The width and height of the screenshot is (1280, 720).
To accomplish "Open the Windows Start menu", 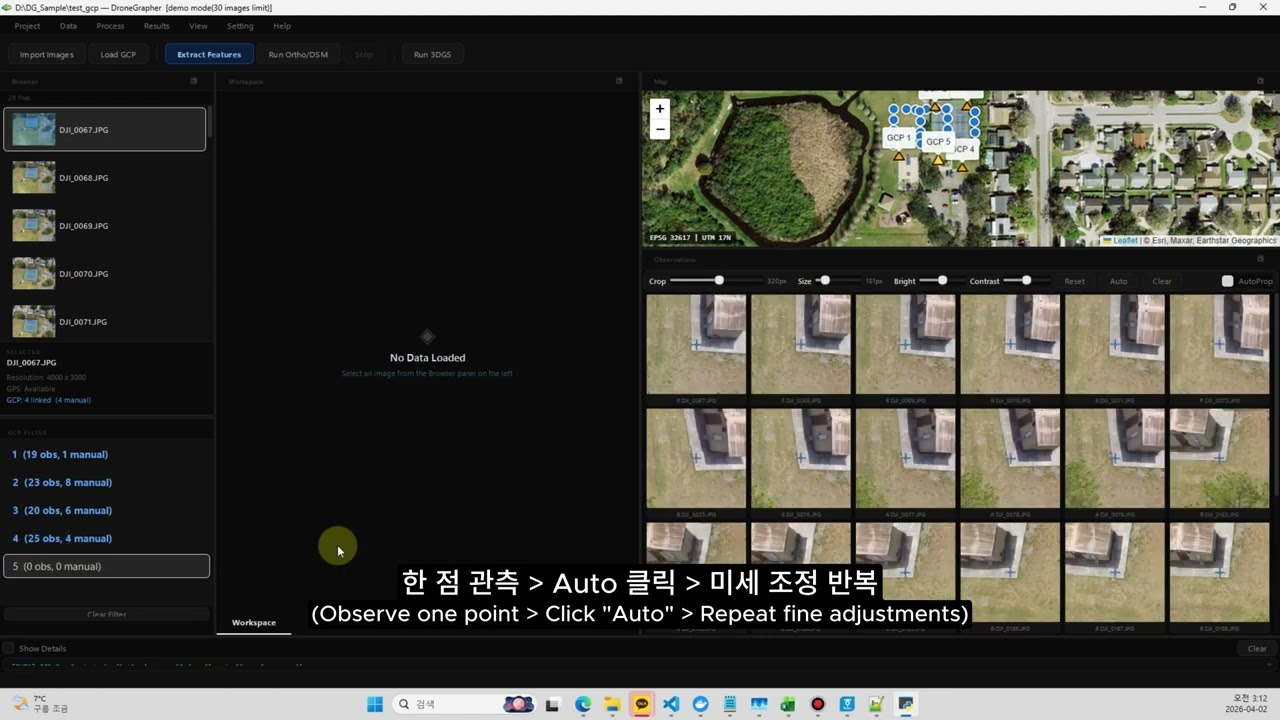I will 375,704.
